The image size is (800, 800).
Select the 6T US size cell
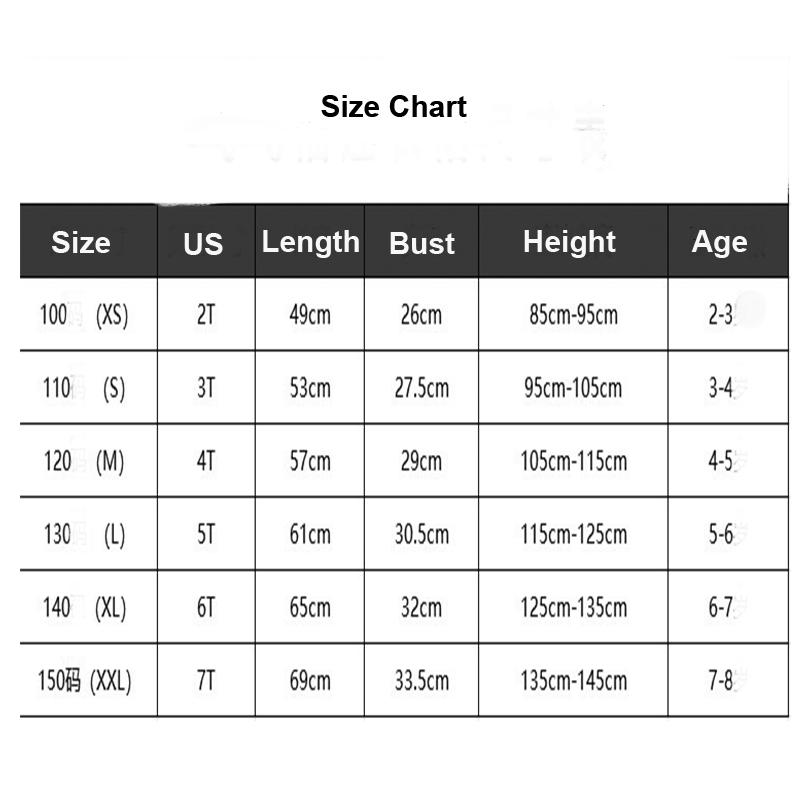(x=206, y=607)
